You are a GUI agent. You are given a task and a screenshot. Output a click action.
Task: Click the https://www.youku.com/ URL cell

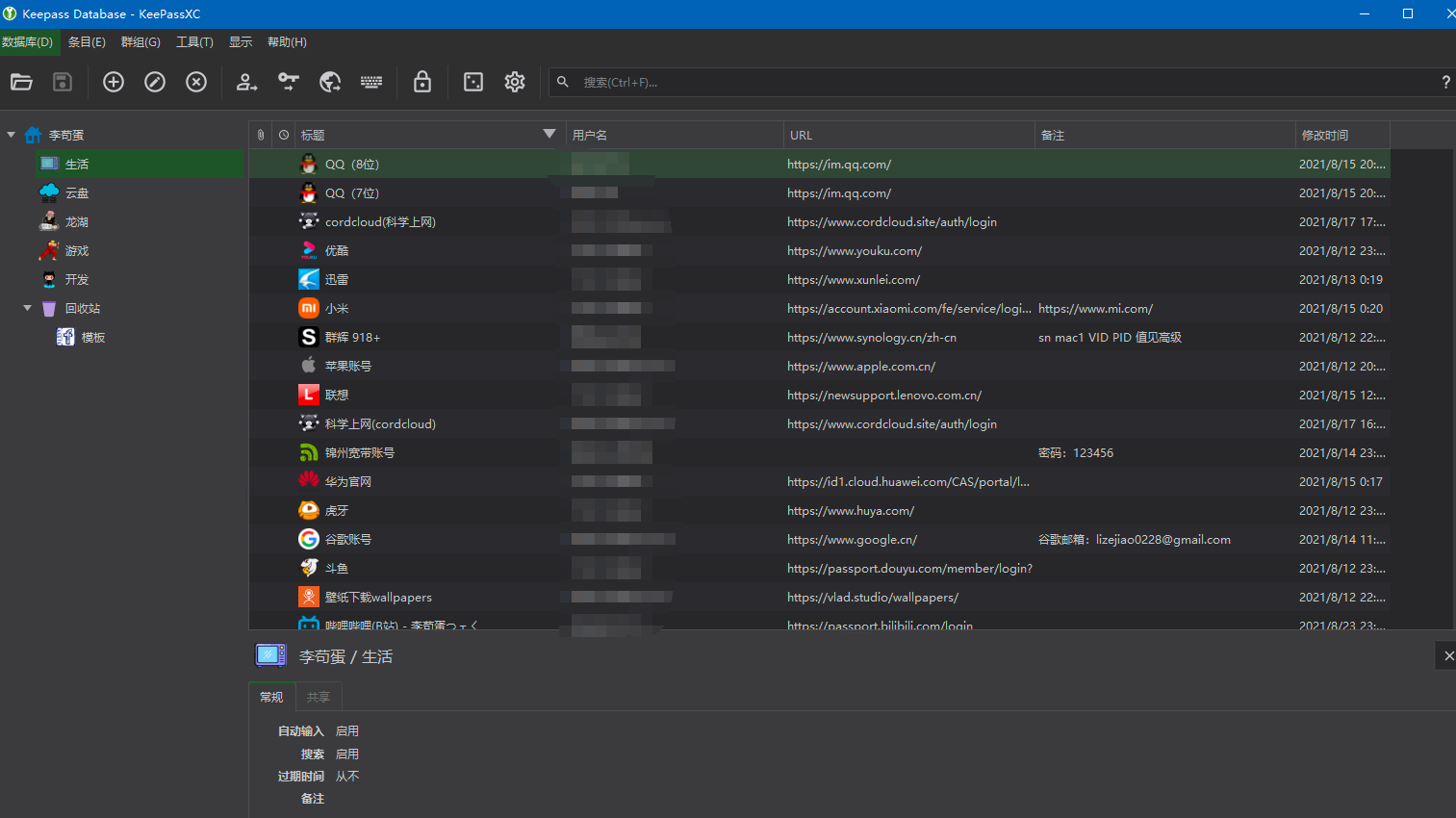(x=855, y=250)
